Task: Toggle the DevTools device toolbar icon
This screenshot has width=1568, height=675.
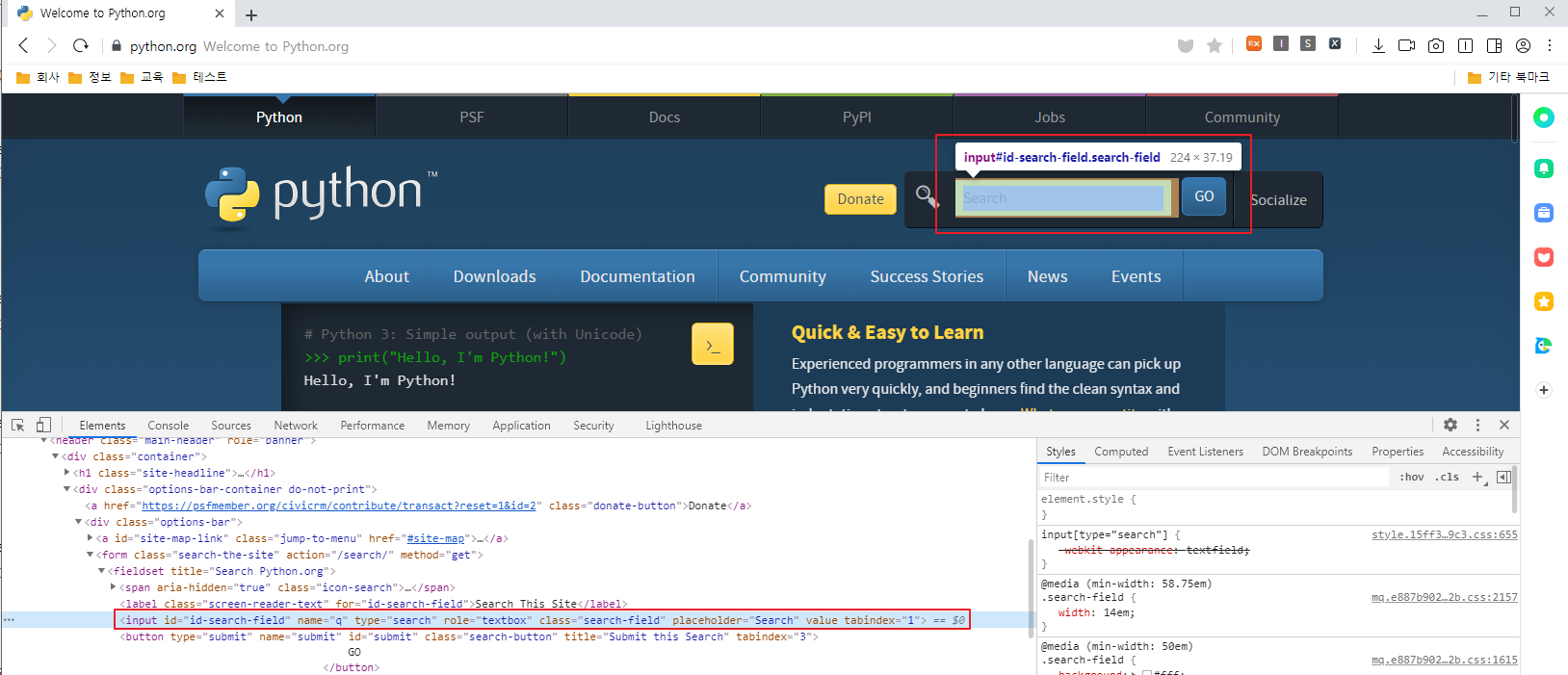Action: [x=43, y=425]
